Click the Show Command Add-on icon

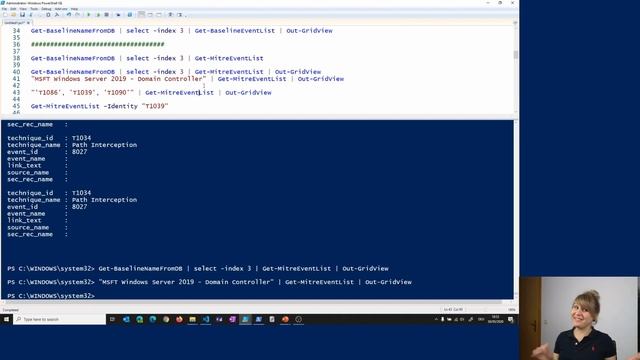(x=179, y=15)
